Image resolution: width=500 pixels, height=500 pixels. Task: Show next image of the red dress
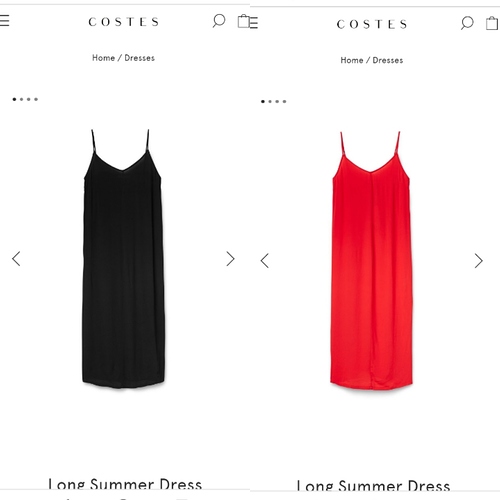point(479,261)
